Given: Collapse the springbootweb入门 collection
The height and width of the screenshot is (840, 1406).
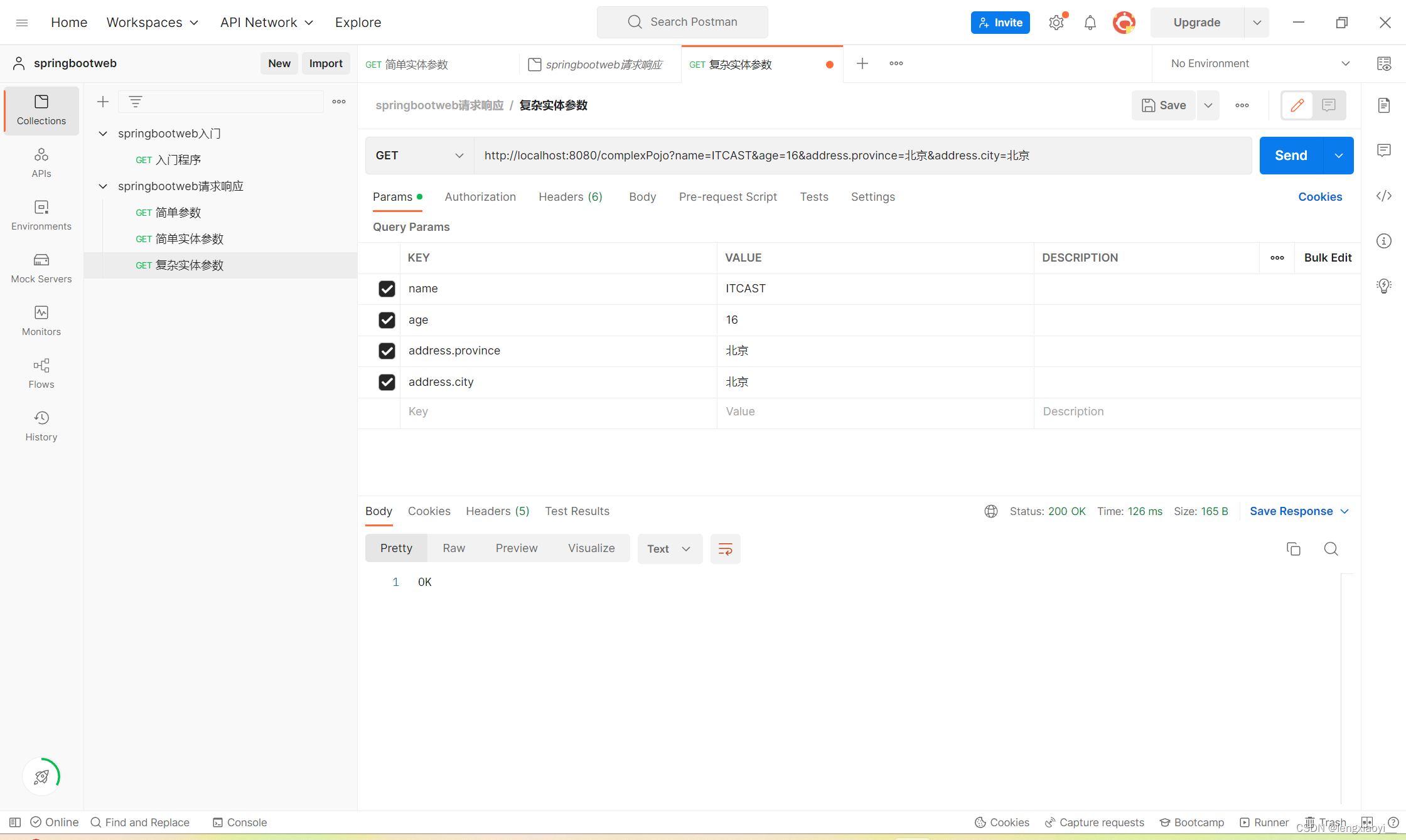Looking at the screenshot, I should tap(103, 134).
